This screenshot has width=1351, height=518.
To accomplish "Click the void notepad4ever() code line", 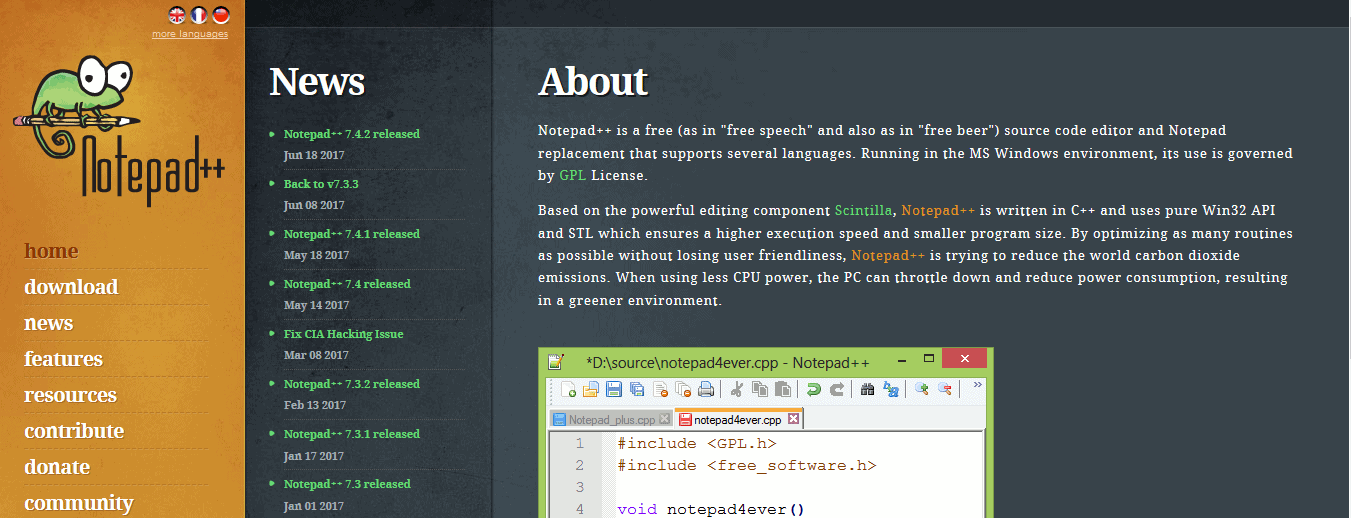I will tap(711, 509).
